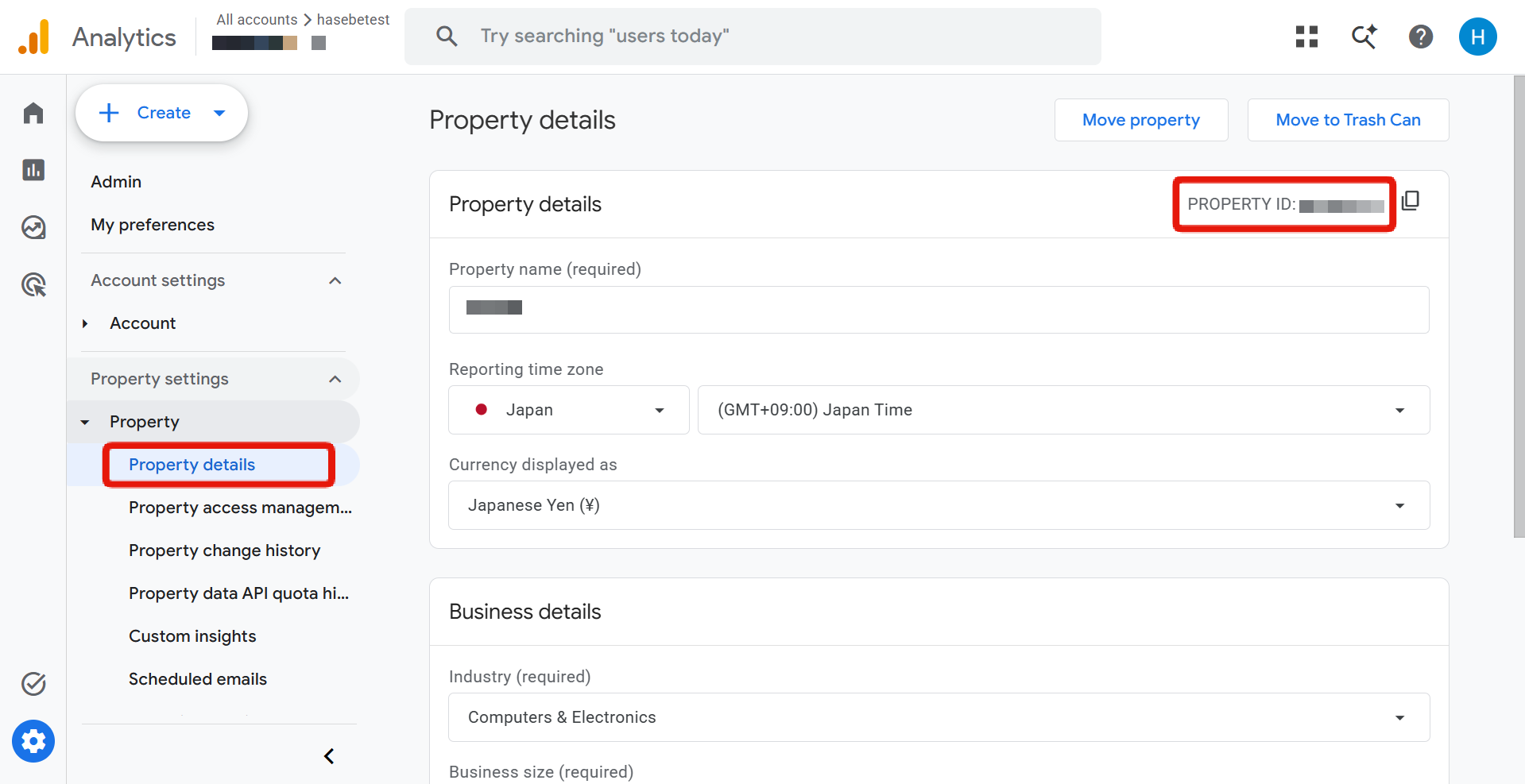Open Reports bar chart icon
The height and width of the screenshot is (784, 1525).
33,170
